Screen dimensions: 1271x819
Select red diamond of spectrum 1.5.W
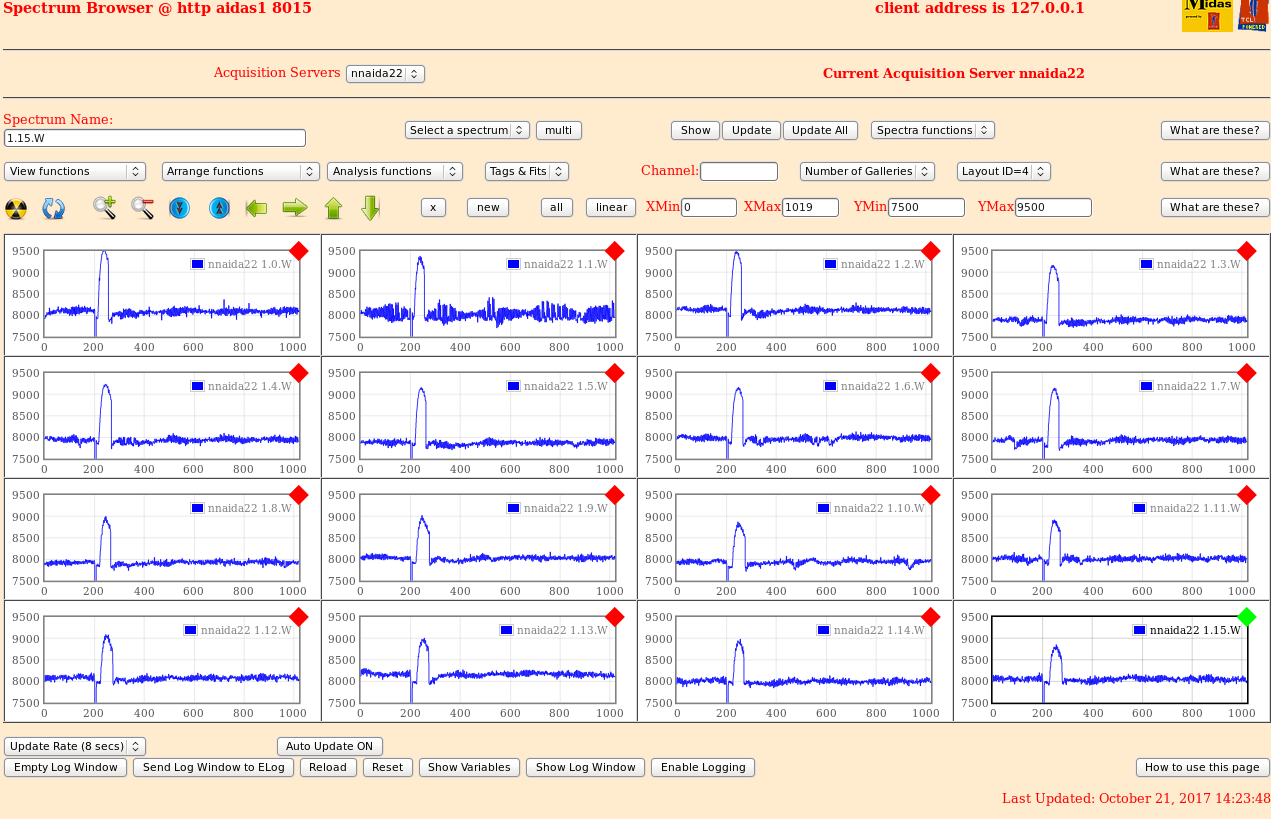click(x=614, y=373)
